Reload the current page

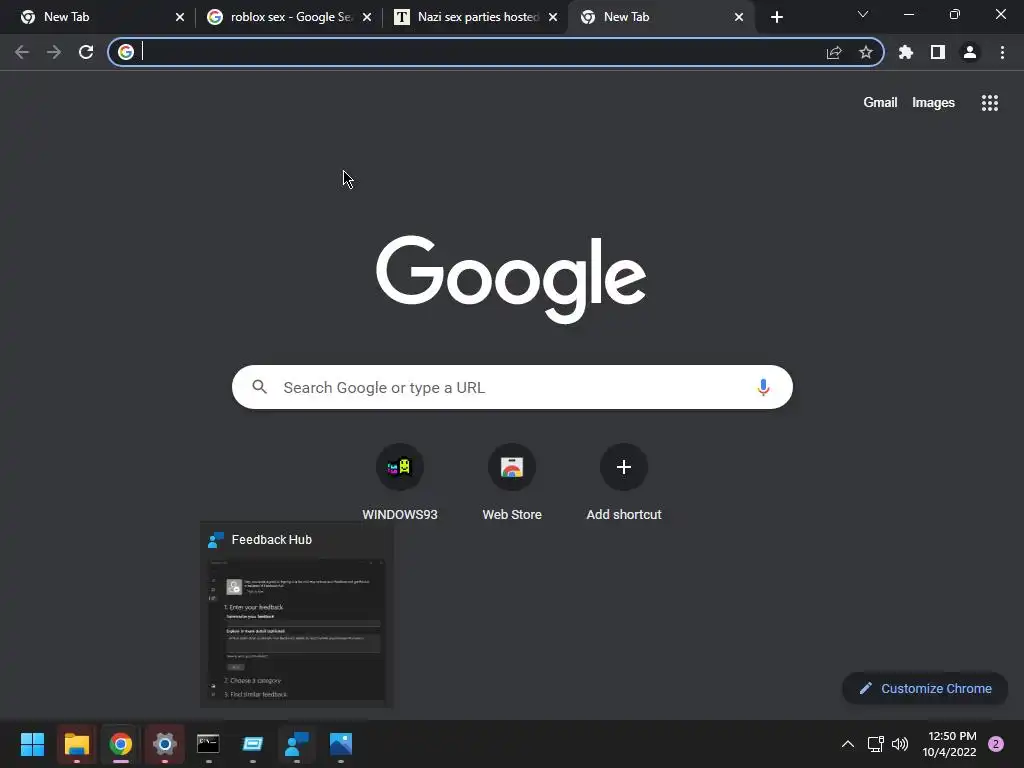[x=86, y=52]
